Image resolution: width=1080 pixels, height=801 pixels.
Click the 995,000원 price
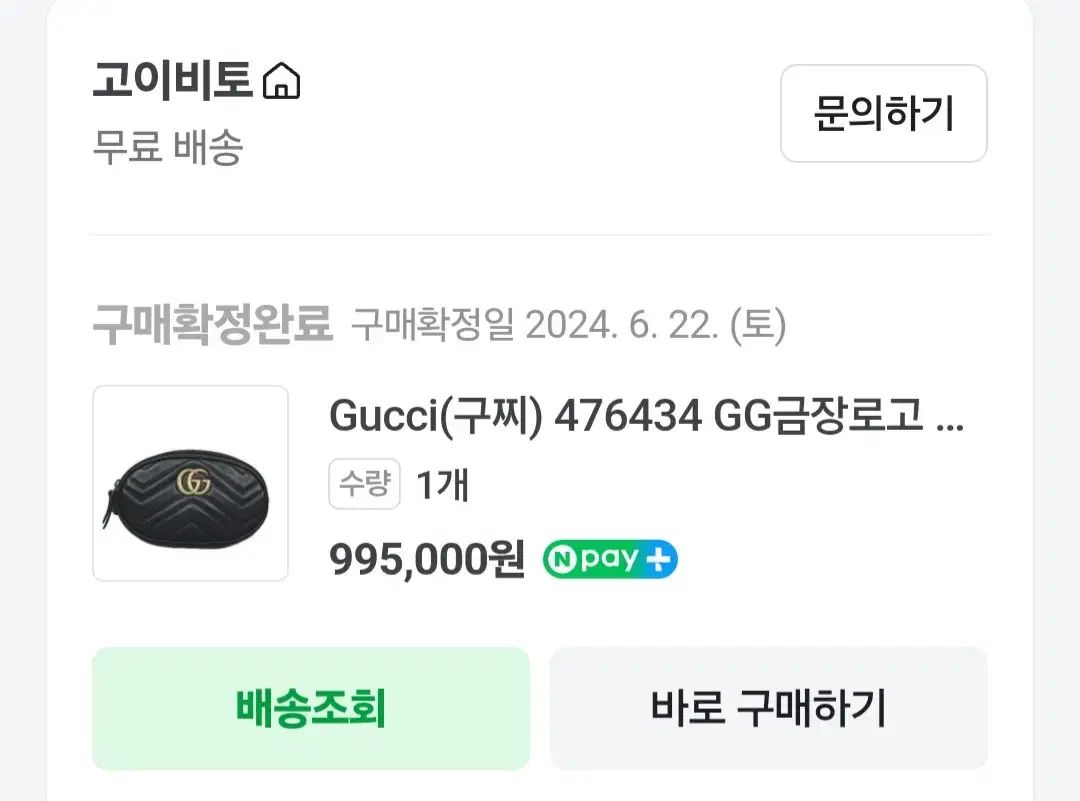click(x=427, y=560)
